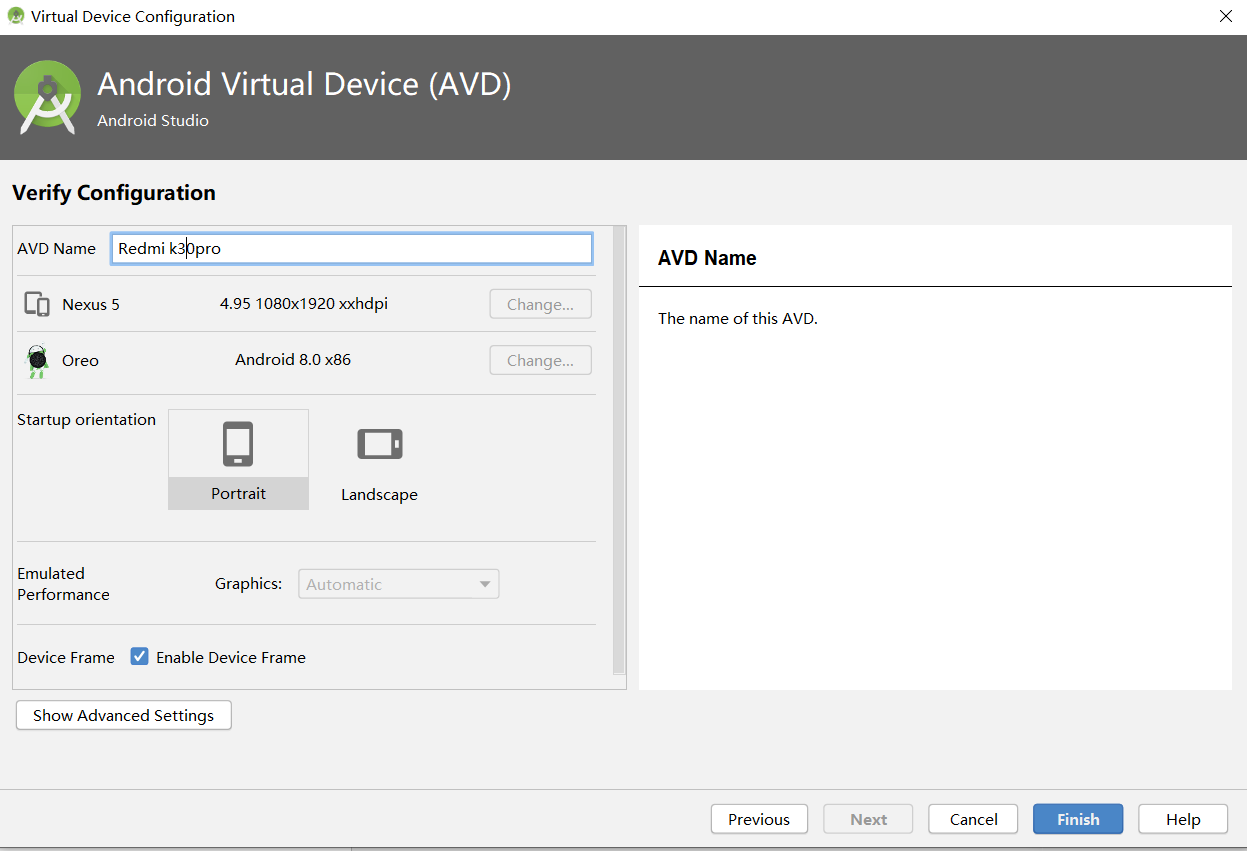
Task: Go back with the Previous button
Action: click(759, 819)
